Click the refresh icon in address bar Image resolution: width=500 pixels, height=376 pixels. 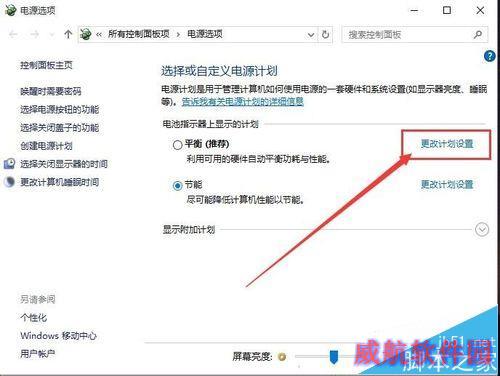pos(325,34)
